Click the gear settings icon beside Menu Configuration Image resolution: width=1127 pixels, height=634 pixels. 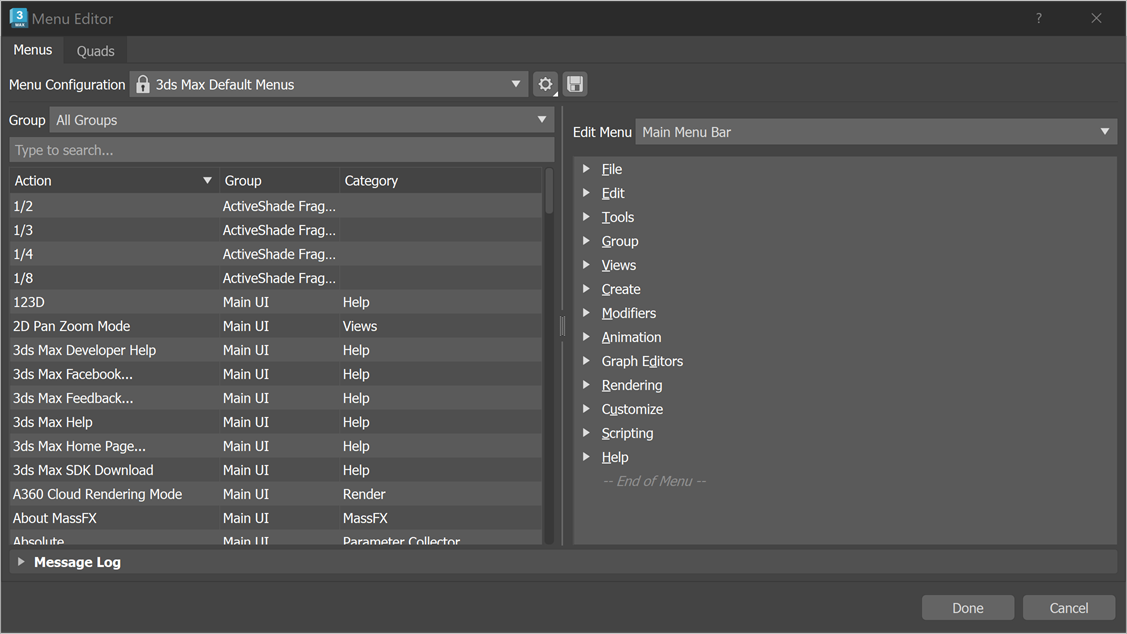pyautogui.click(x=545, y=85)
